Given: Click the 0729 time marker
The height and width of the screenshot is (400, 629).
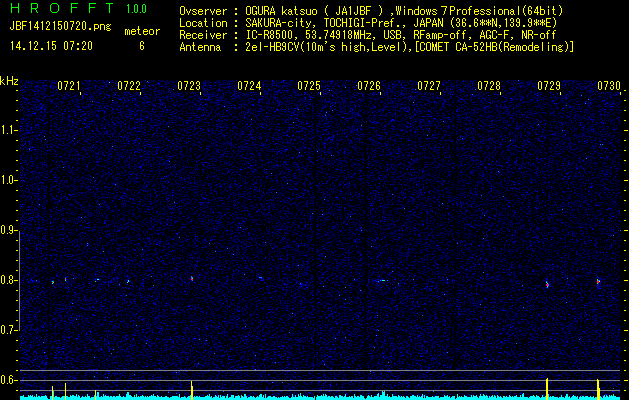Looking at the screenshot, I should coord(549,86).
